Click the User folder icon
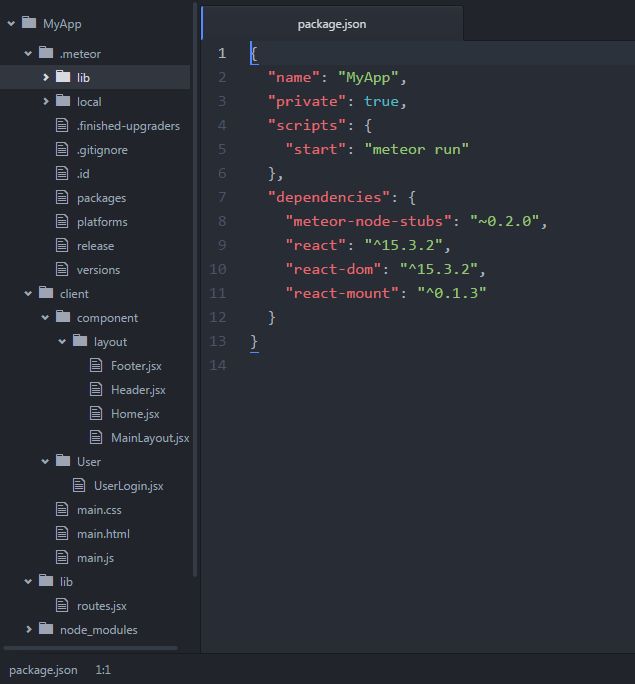635x684 pixels. click(63, 460)
